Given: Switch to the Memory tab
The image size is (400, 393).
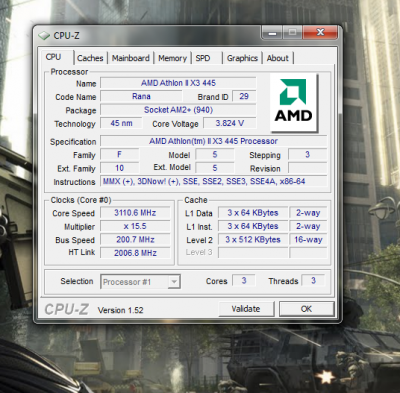Looking at the screenshot, I should coord(172,58).
